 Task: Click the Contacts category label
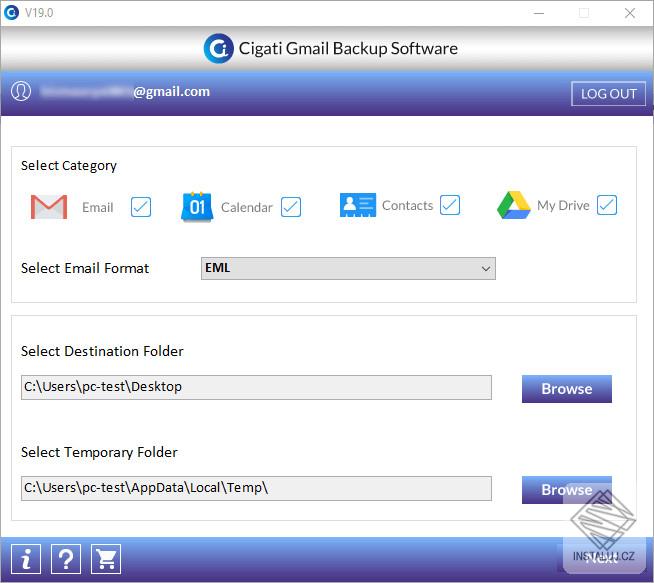click(407, 206)
